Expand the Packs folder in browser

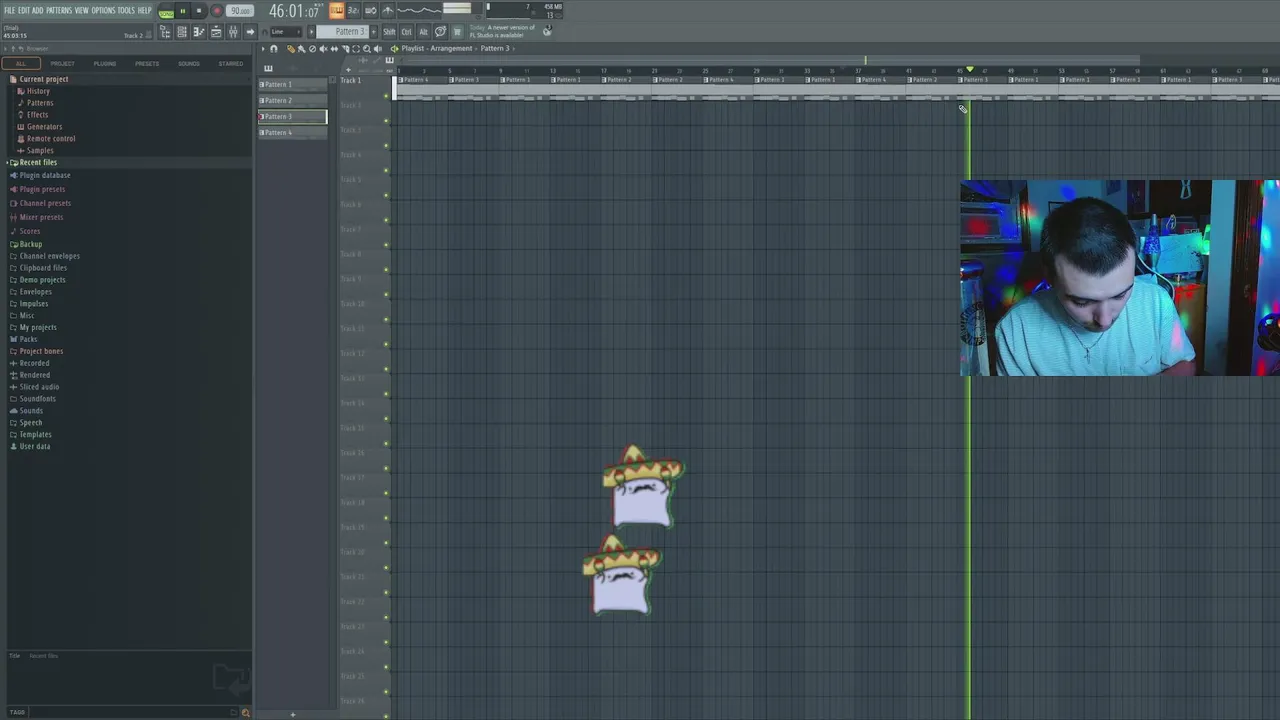pyautogui.click(x=28, y=339)
